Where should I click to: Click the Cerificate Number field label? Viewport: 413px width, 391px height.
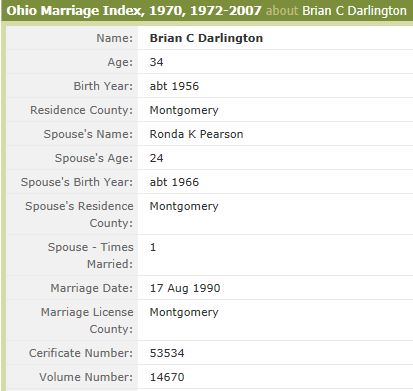click(81, 353)
